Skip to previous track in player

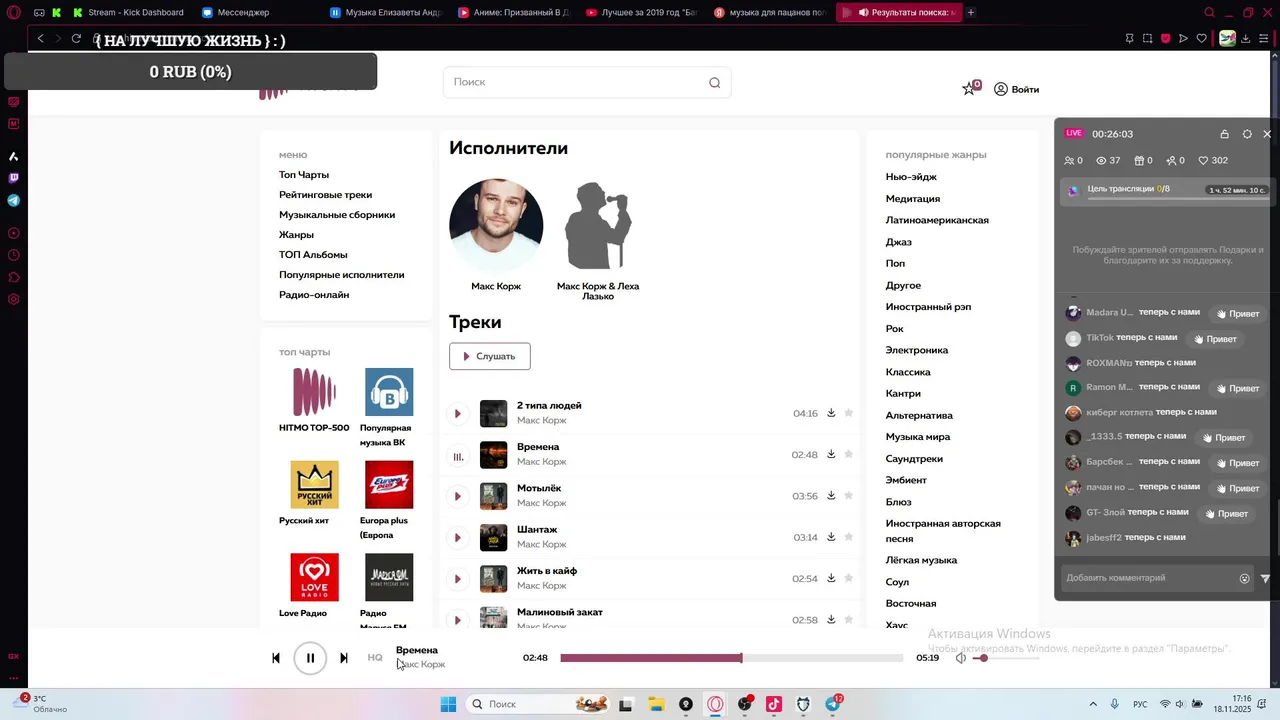pyautogui.click(x=276, y=658)
